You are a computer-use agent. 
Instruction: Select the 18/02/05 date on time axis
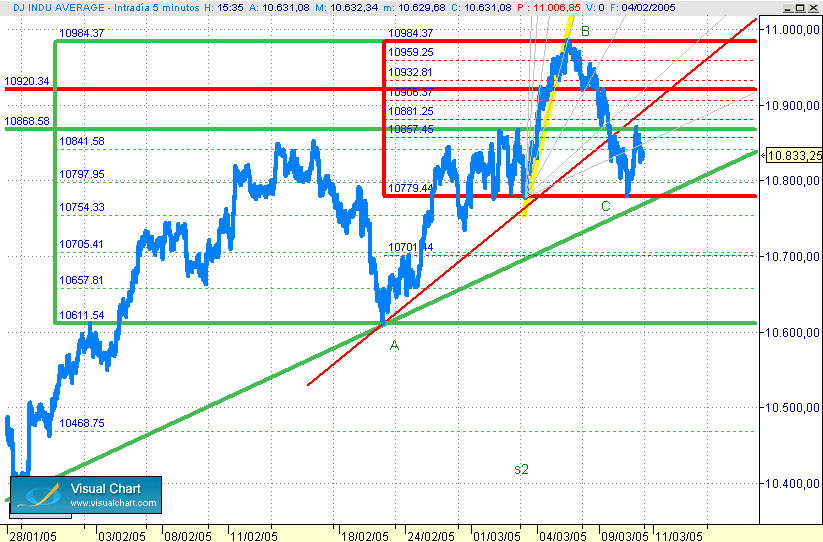(365, 536)
